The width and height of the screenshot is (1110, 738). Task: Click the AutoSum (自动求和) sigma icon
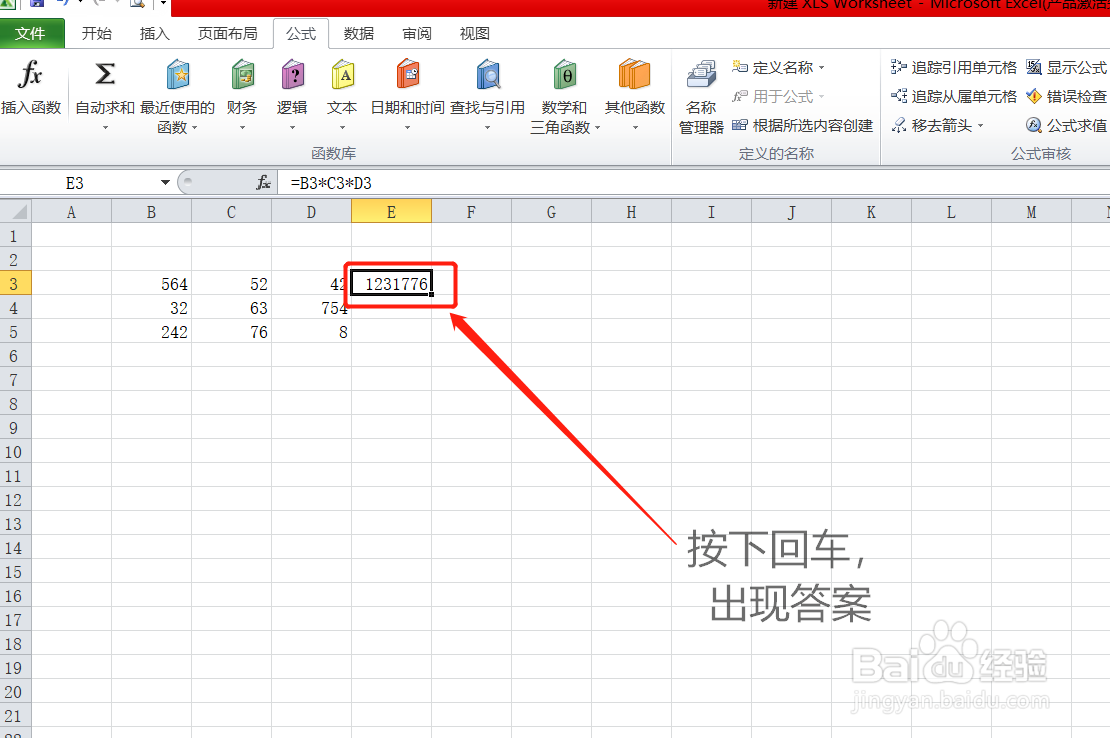coord(105,74)
